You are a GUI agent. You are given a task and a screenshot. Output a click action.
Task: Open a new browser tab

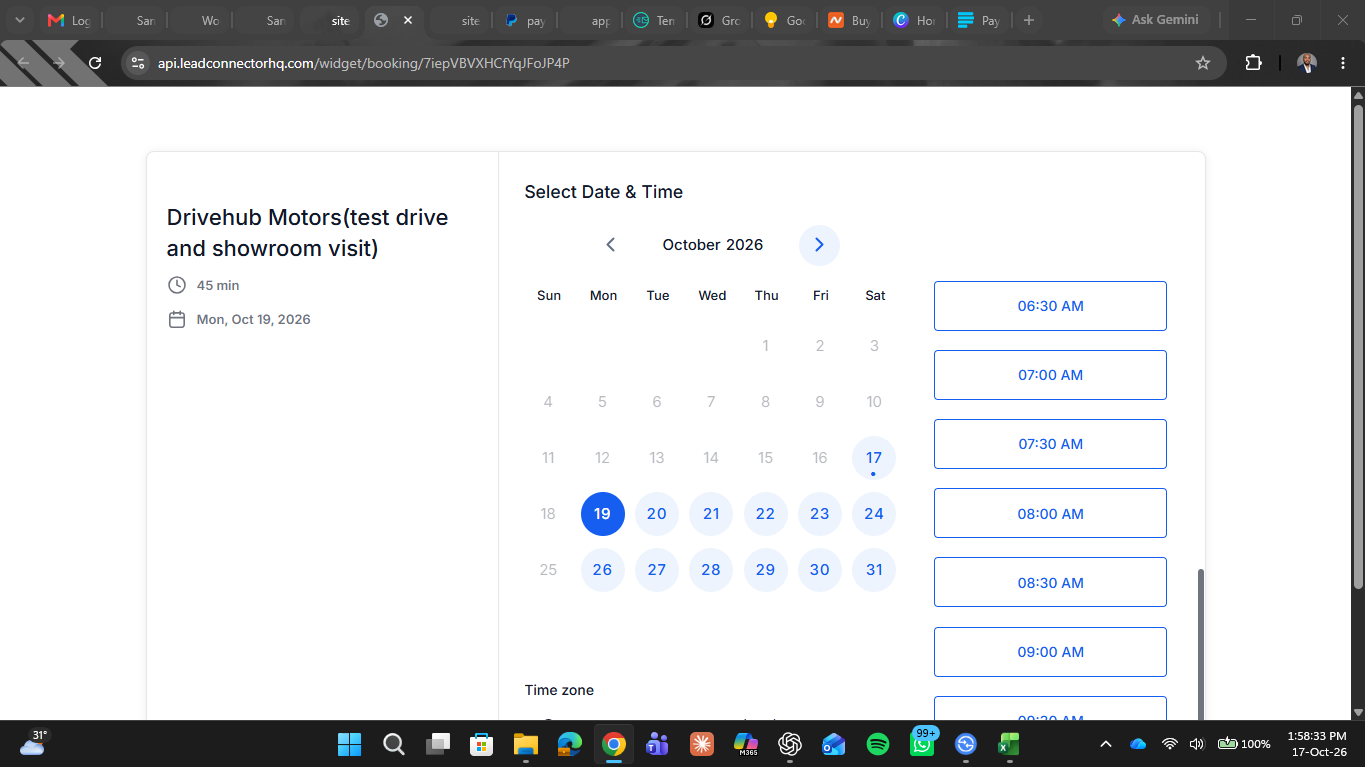[1029, 20]
